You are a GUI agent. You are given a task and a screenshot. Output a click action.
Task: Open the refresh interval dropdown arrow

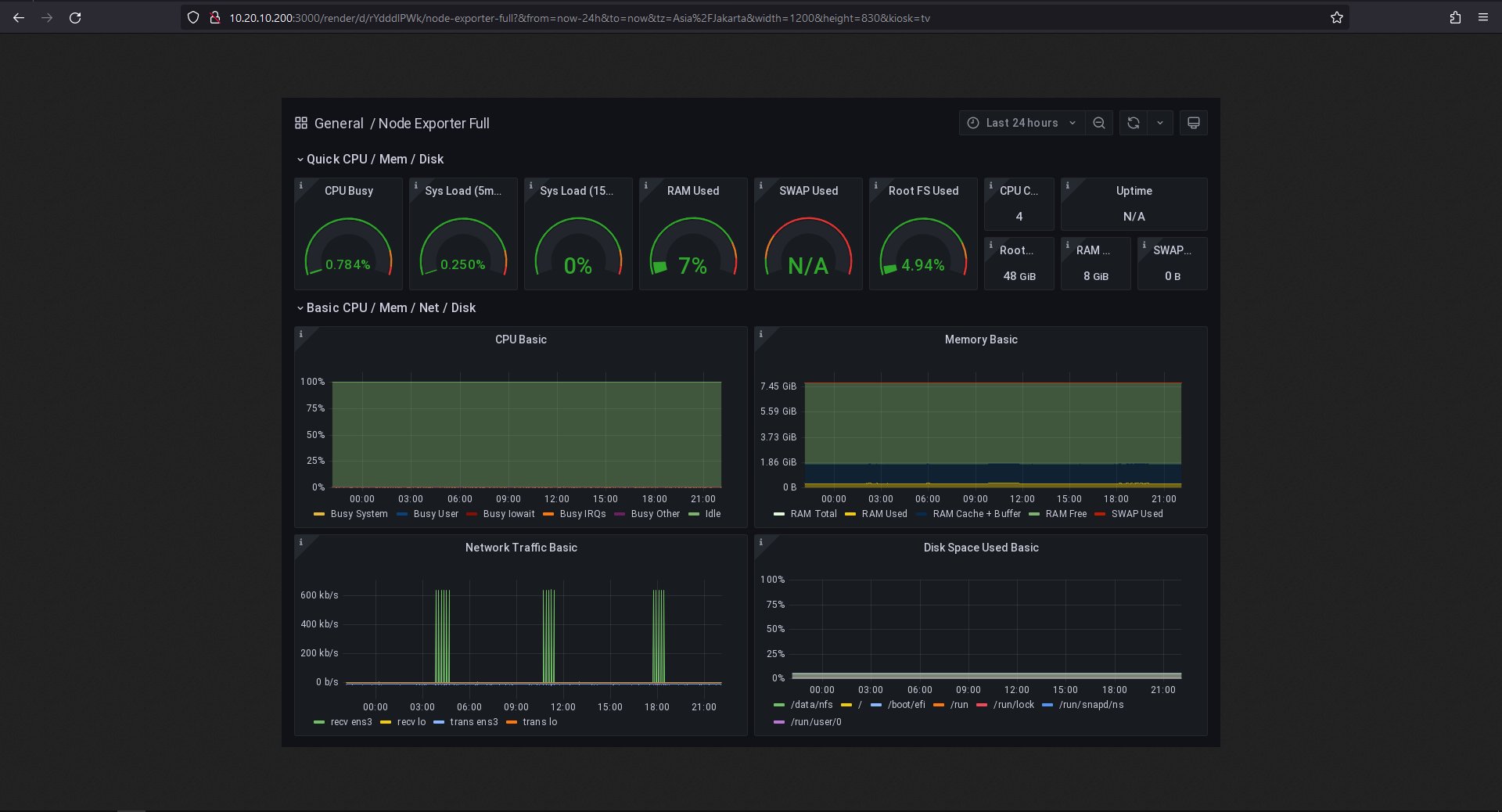1160,123
